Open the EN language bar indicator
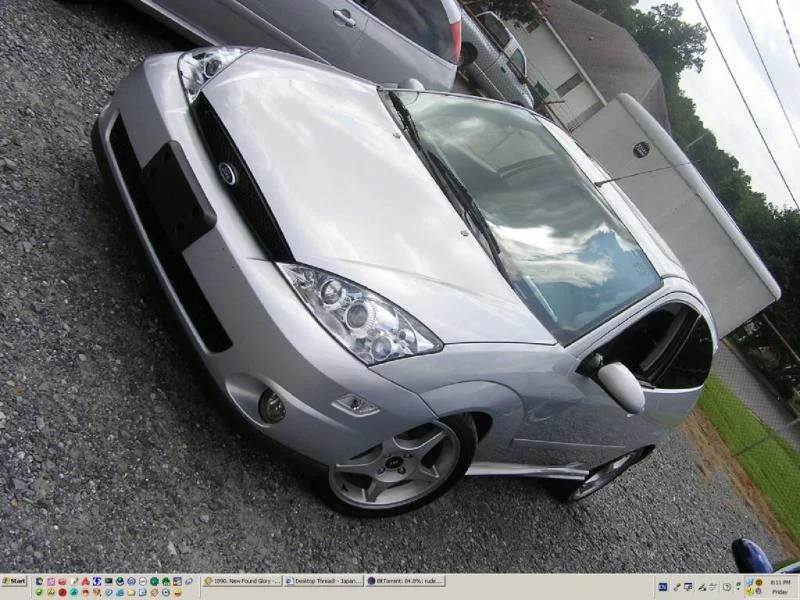800x600 pixels. pyautogui.click(x=663, y=587)
